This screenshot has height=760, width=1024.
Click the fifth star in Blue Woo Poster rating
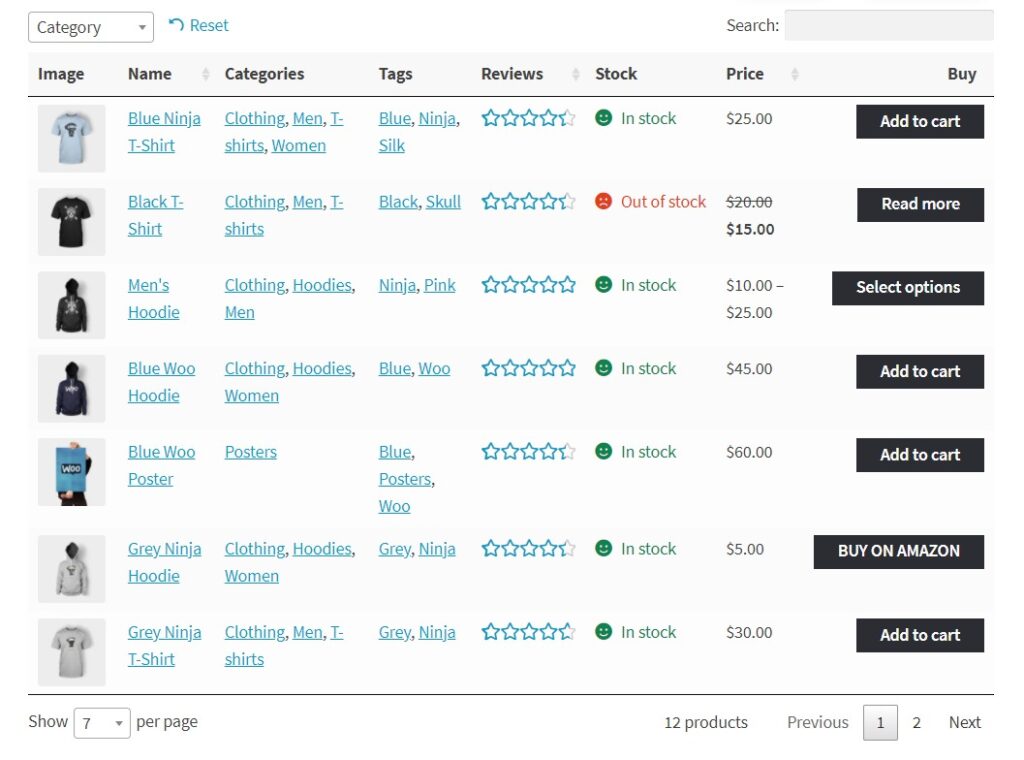pos(565,450)
